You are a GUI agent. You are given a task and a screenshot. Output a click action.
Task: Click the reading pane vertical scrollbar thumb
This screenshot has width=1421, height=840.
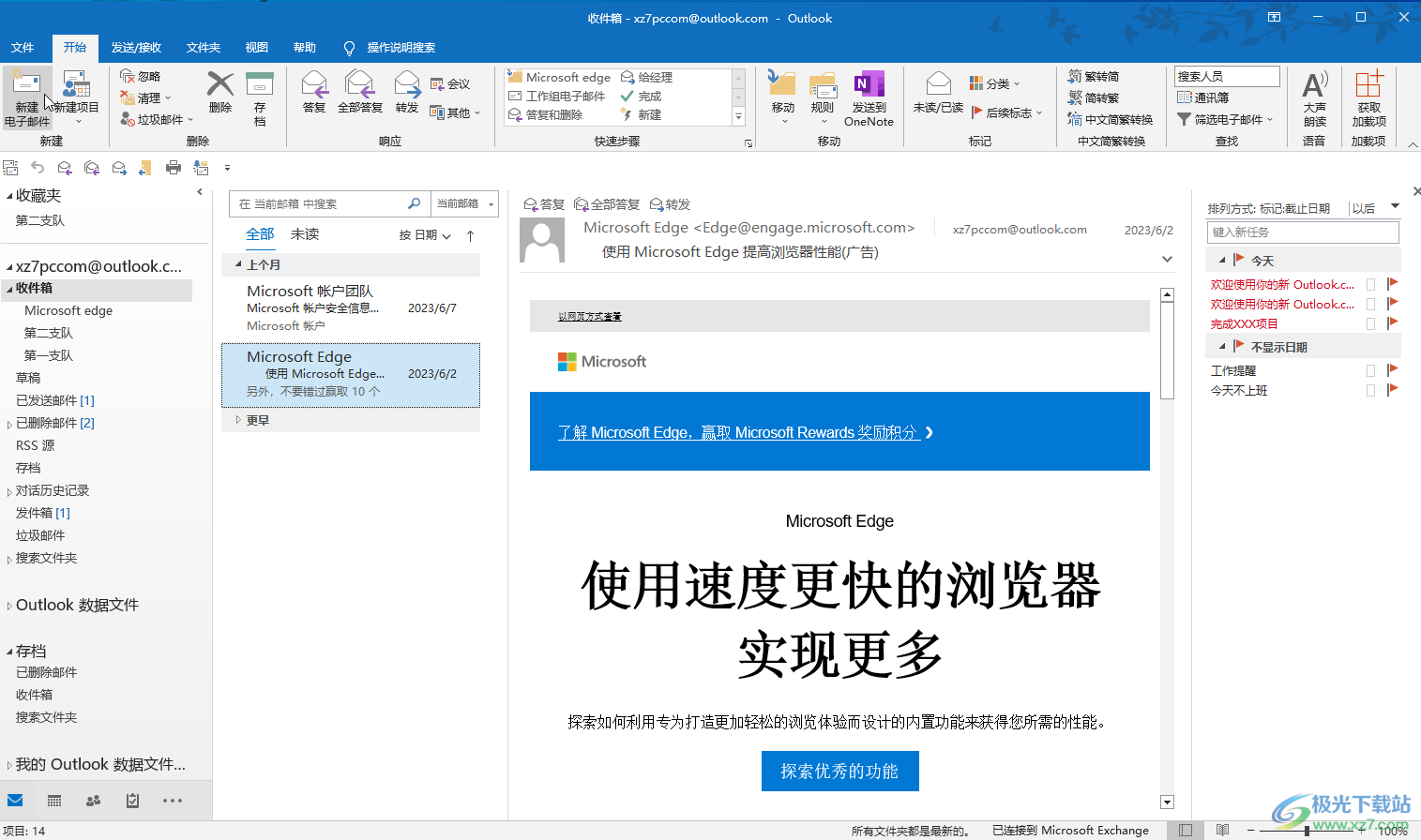tap(1168, 350)
